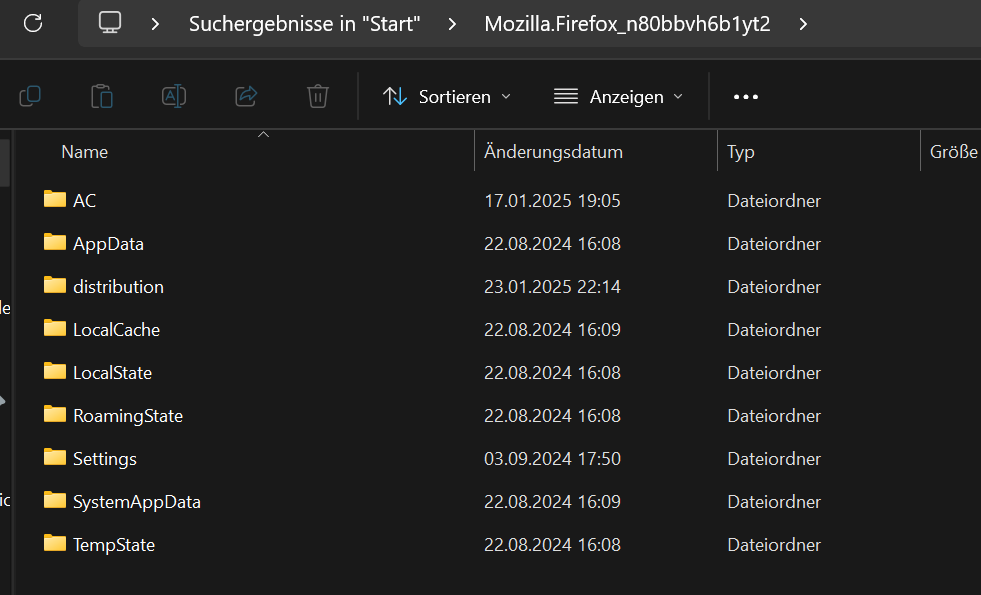The height and width of the screenshot is (595, 981).
Task: Select the TempState folder
Action: click(113, 545)
